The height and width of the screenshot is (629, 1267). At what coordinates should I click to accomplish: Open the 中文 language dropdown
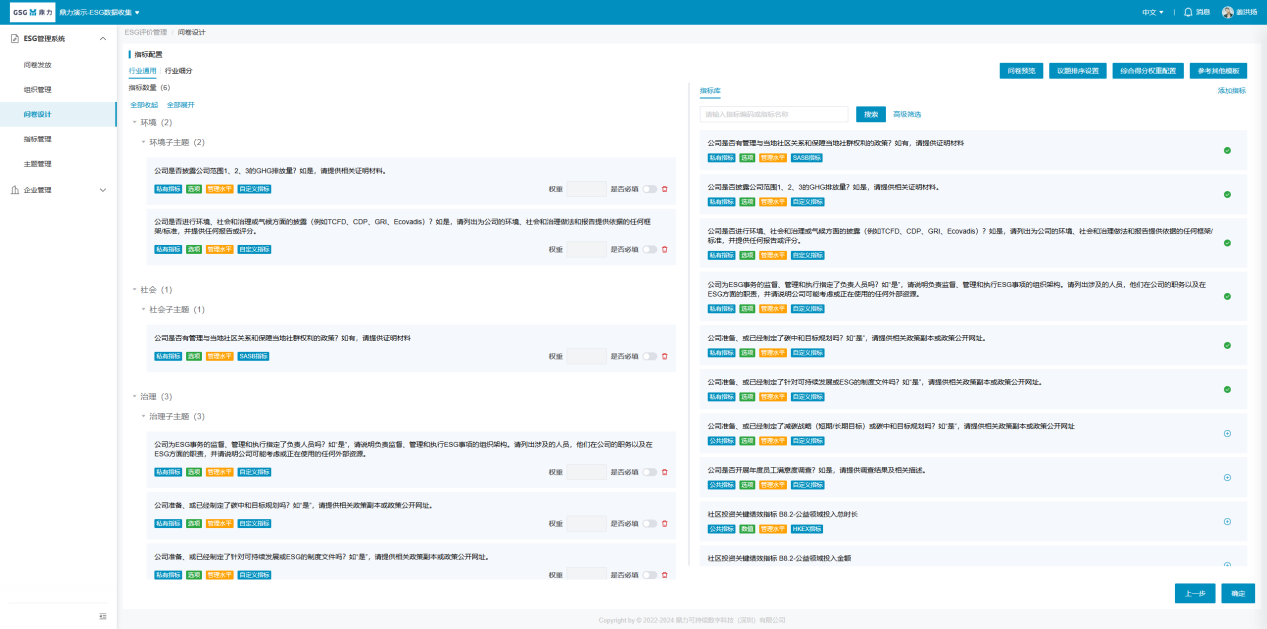(x=1152, y=12)
